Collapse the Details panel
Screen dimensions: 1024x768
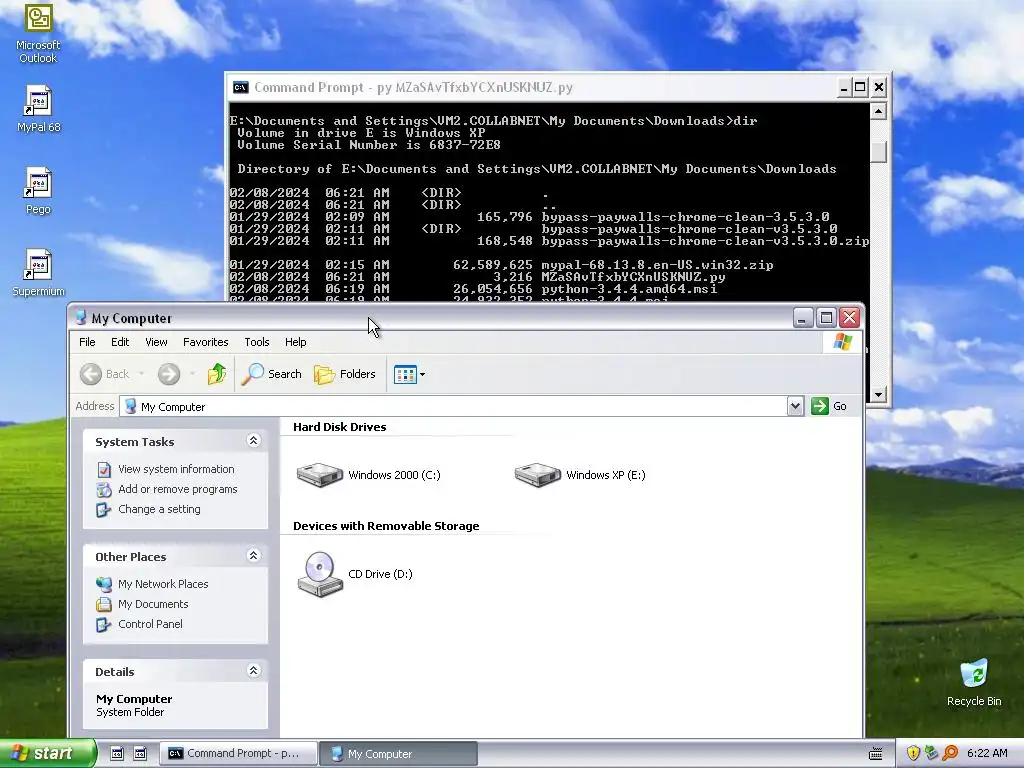[x=253, y=671]
